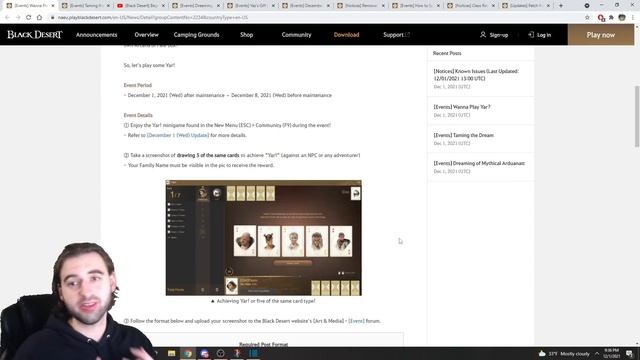Open the December 1 (Wed) Update link

point(178,135)
